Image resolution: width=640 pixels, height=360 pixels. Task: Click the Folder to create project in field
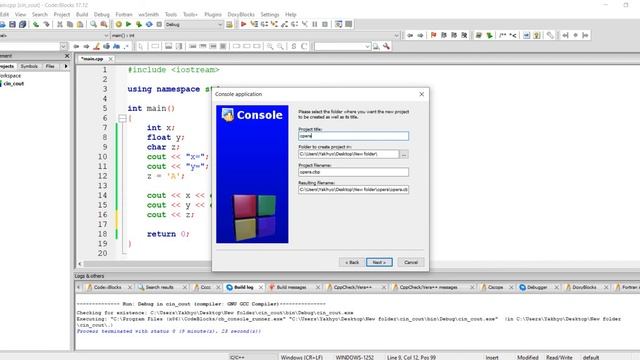tap(349, 154)
